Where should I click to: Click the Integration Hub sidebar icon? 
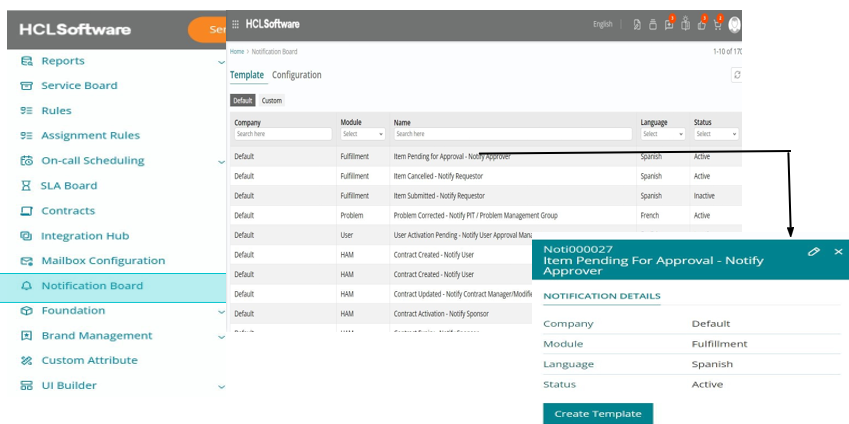[27, 236]
